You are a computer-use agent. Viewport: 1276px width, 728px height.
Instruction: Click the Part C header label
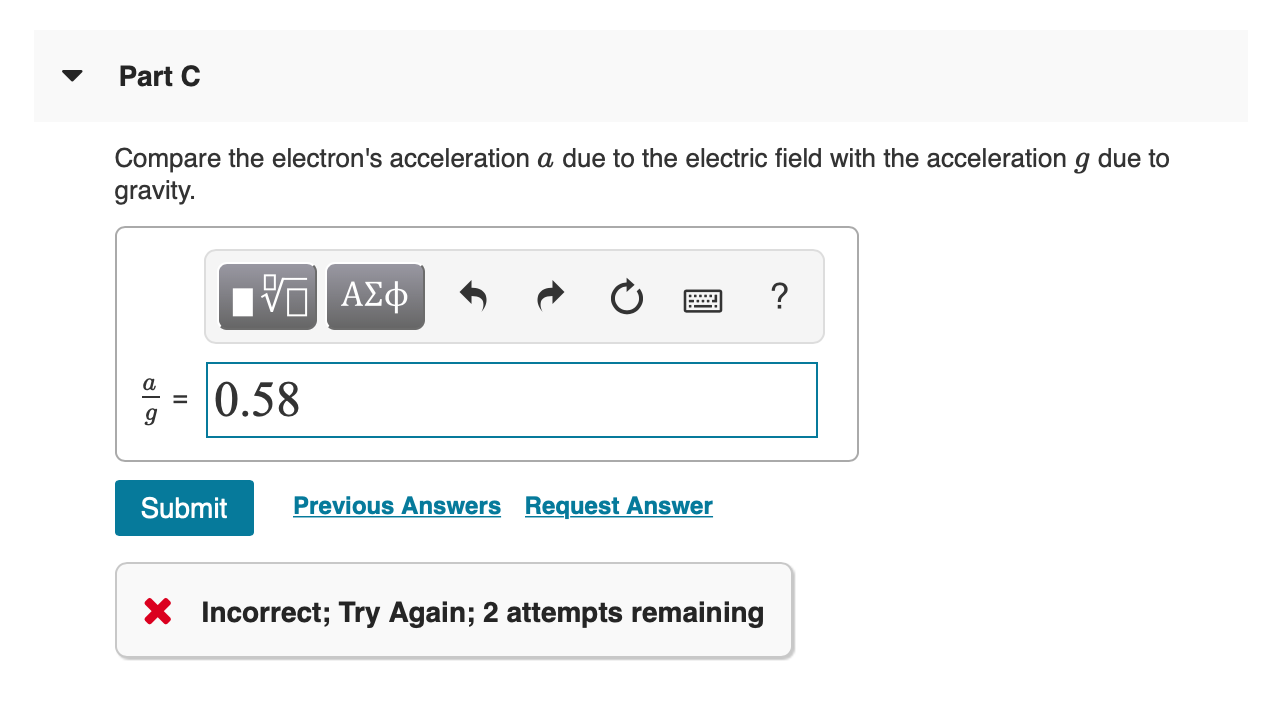(x=159, y=76)
